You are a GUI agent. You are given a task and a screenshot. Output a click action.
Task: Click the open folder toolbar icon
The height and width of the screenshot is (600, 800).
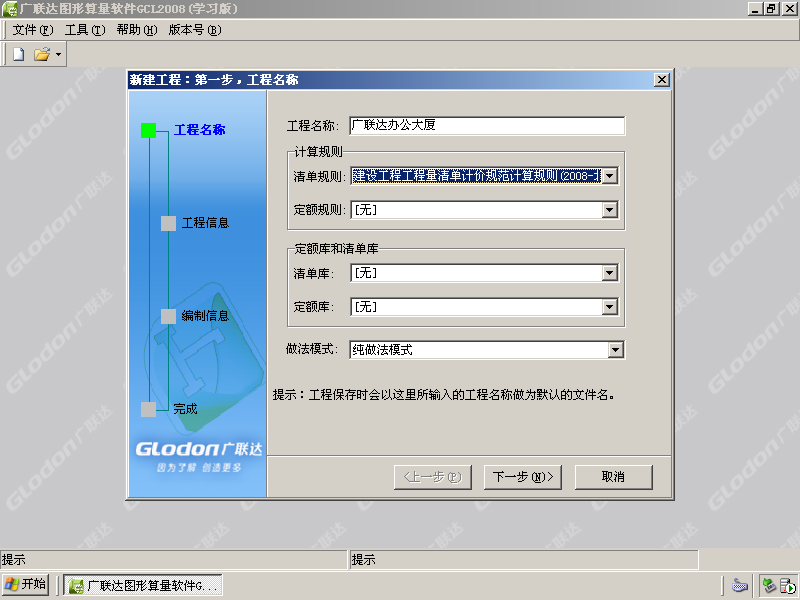42,54
